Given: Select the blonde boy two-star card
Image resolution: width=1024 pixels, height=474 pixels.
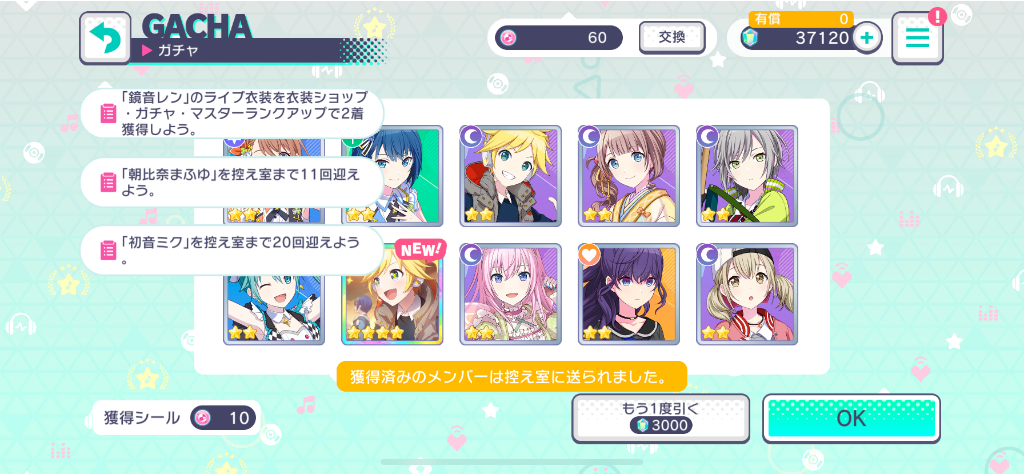Looking at the screenshot, I should click(x=510, y=176).
